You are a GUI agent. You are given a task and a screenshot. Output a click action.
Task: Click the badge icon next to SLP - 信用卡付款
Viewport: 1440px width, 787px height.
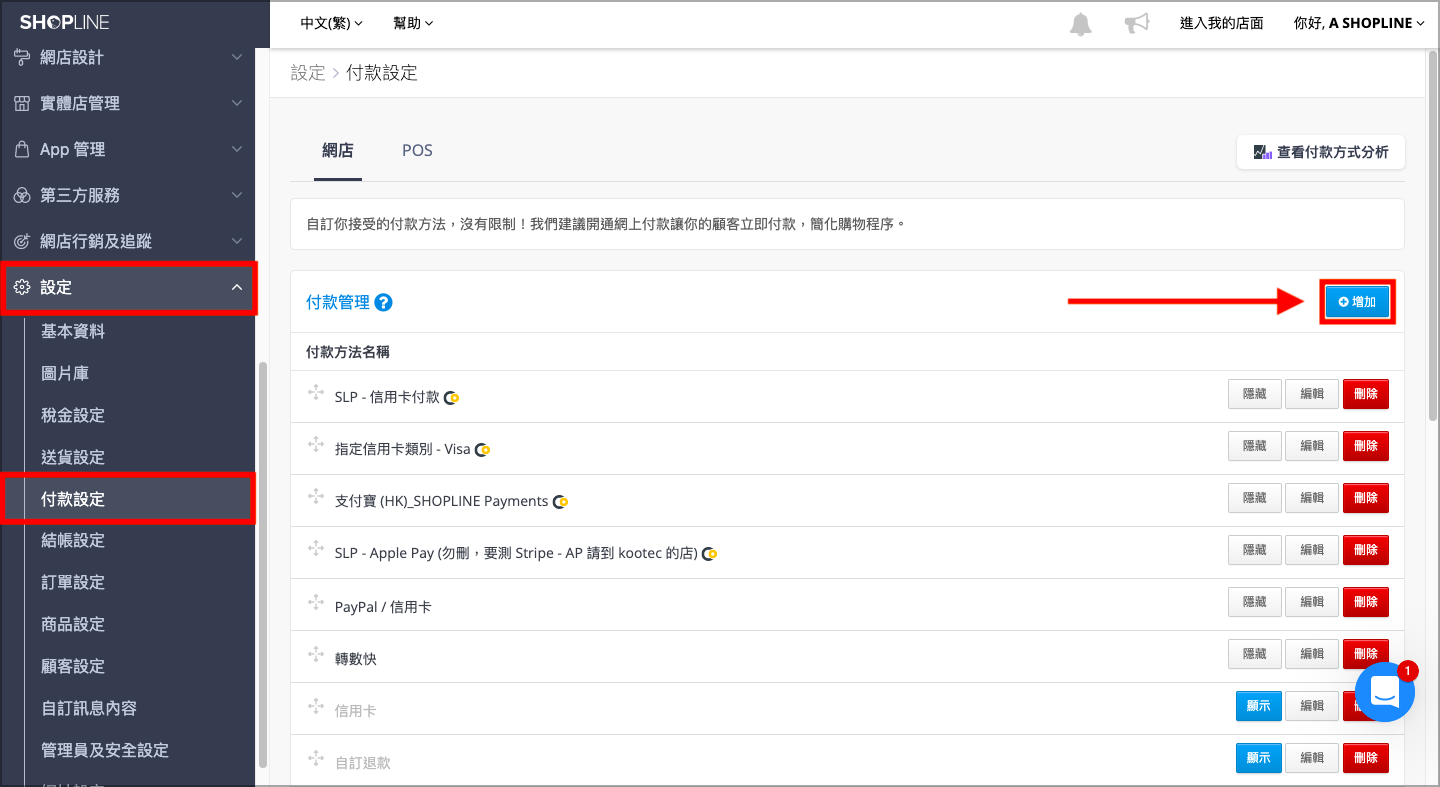tap(452, 397)
